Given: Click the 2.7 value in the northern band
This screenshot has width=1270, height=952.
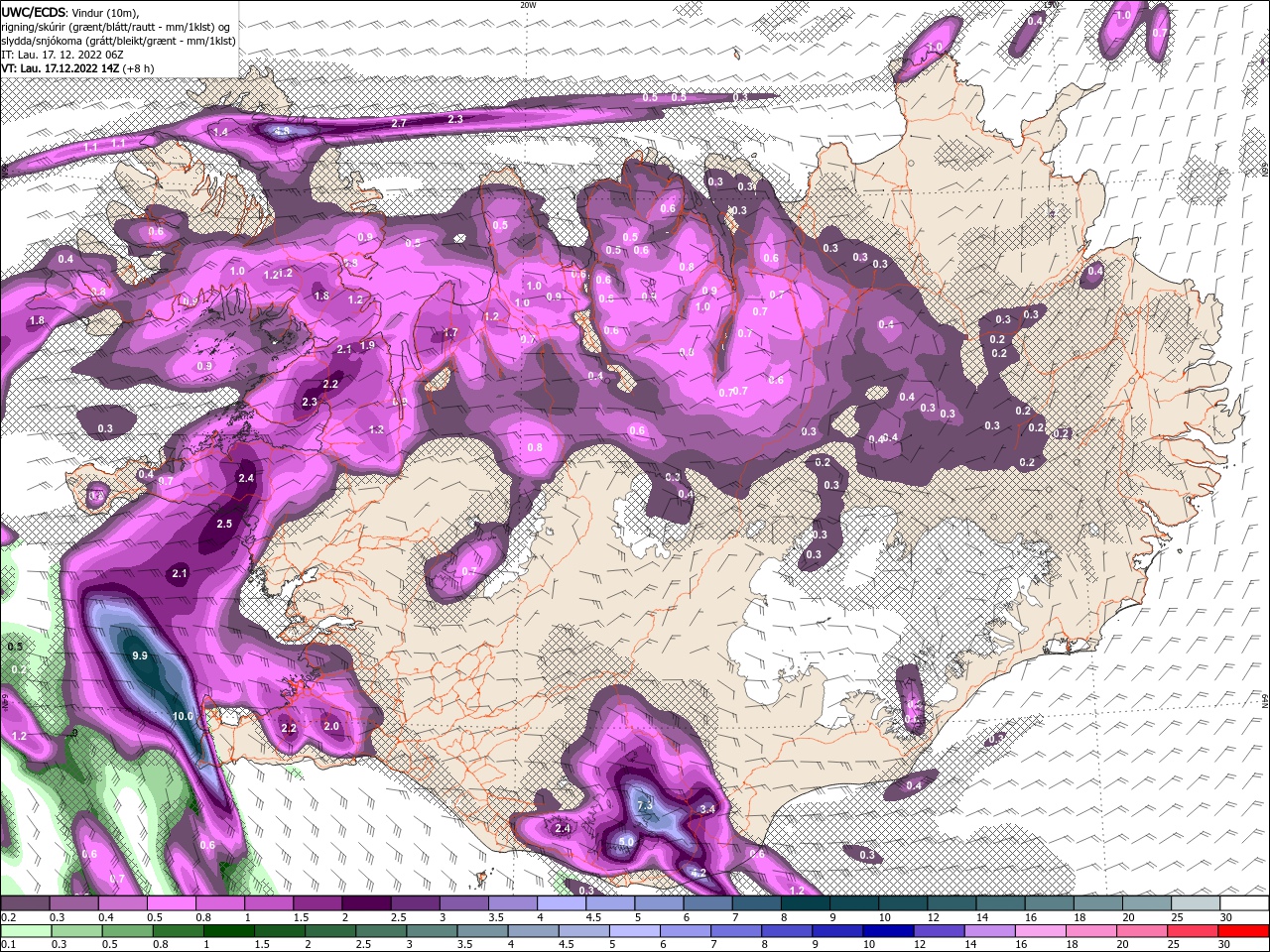Looking at the screenshot, I should pos(399,123).
